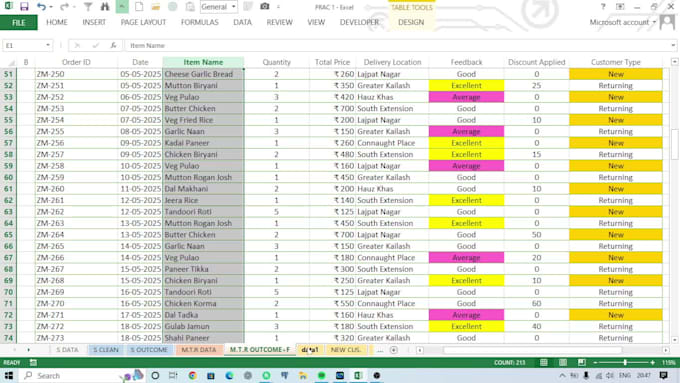Switch to the S.OUTCOME sheet
The width and height of the screenshot is (680, 383).
(149, 350)
